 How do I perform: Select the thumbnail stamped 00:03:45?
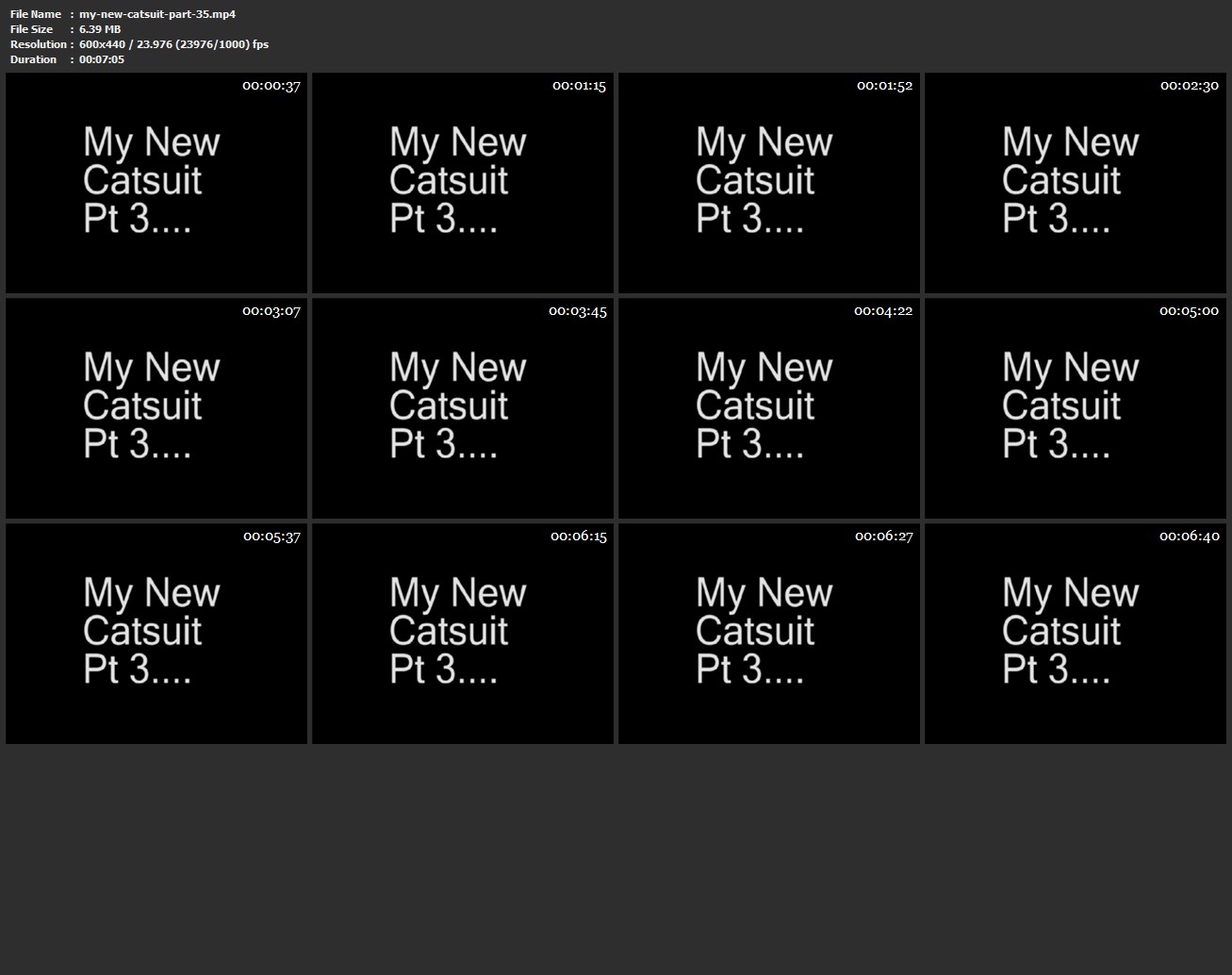(463, 408)
